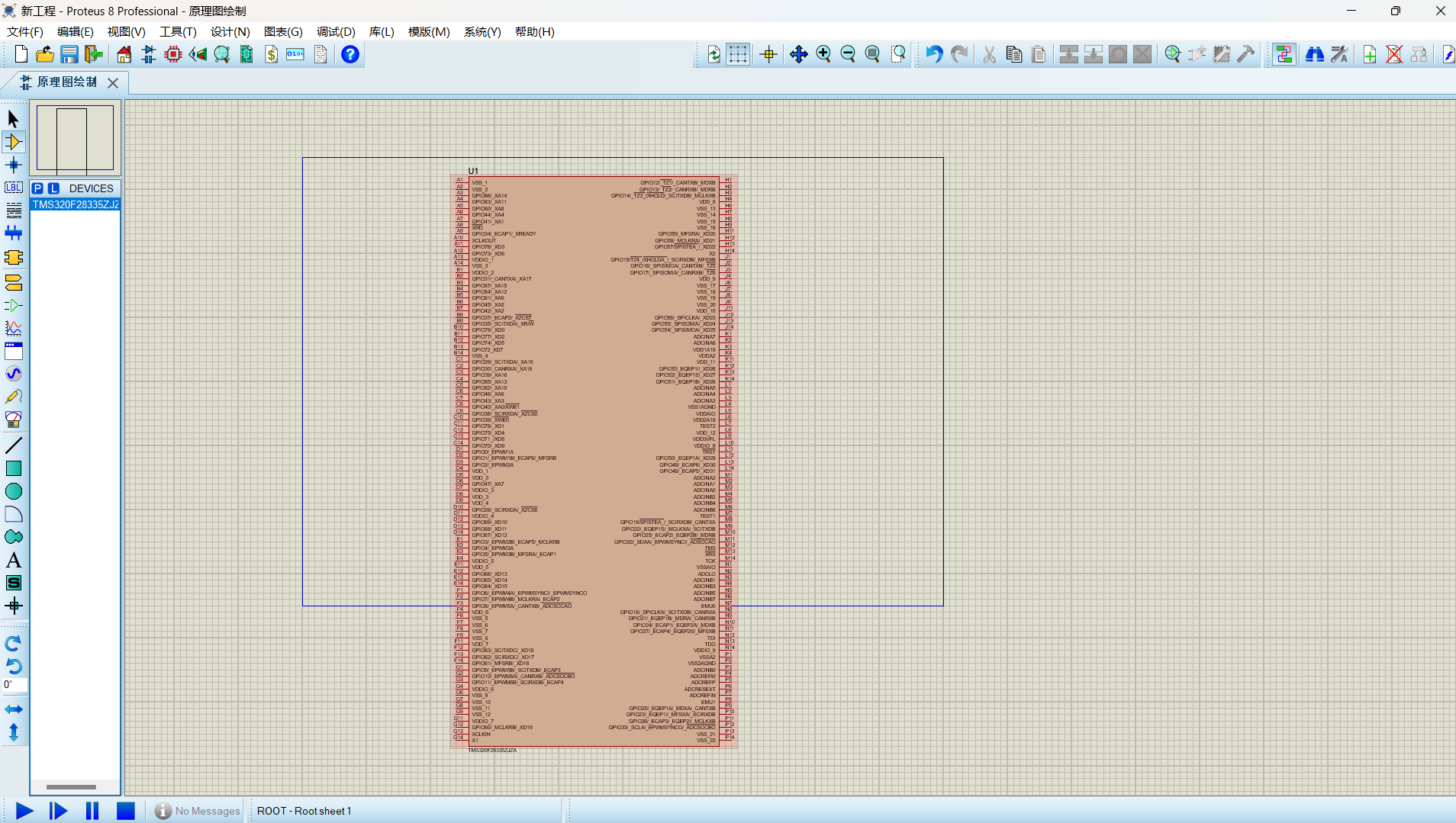Open the 库(L) menu
Viewport: 1456px width, 823px height.
pyautogui.click(x=382, y=32)
